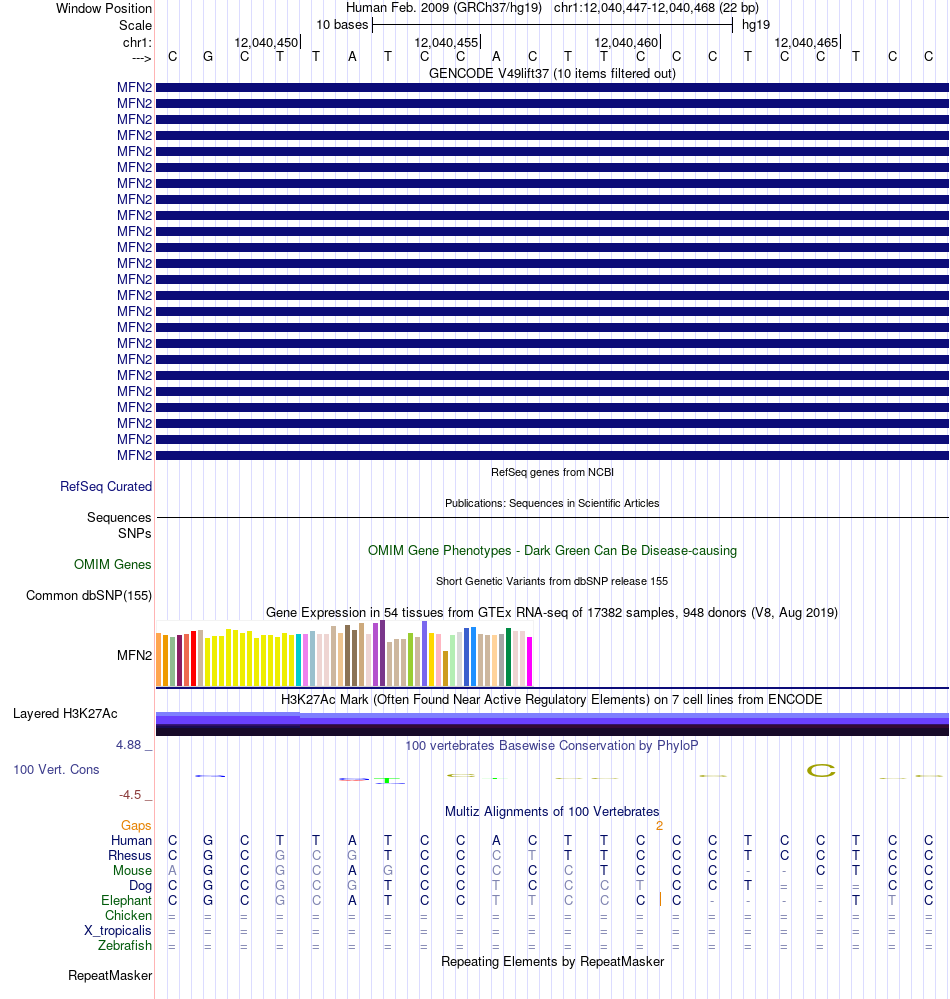Click the dark green bar in GTEx chart
Screen dimensions: 950x999
click(x=508, y=657)
